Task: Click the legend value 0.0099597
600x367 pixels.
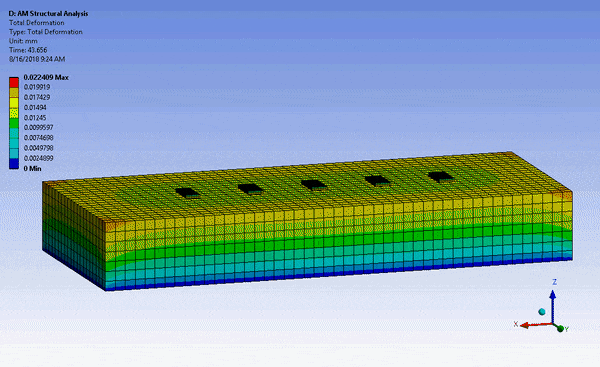Action: 38,127
